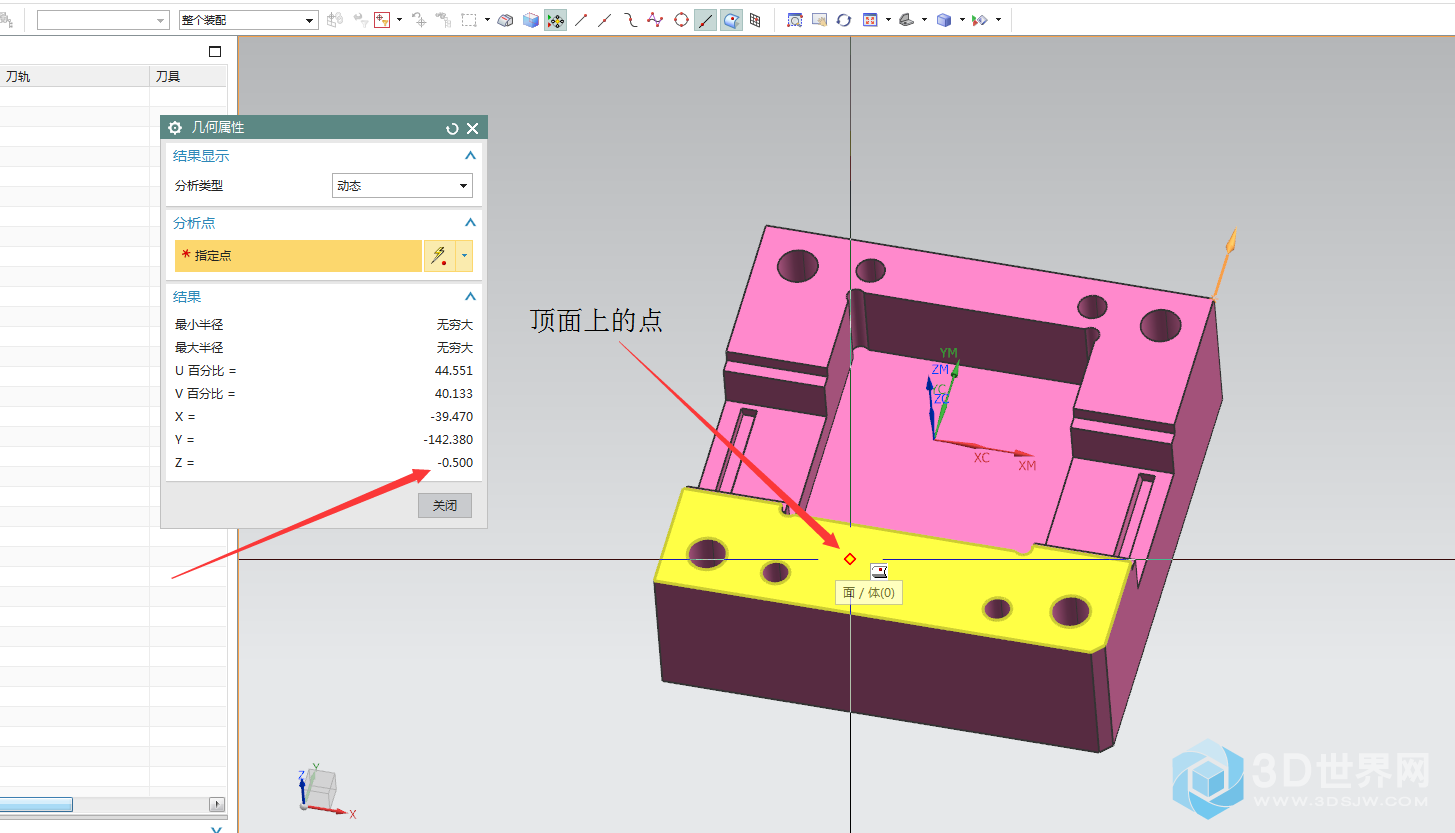
Task: Click the blue cube face selection icon
Action: (531, 20)
